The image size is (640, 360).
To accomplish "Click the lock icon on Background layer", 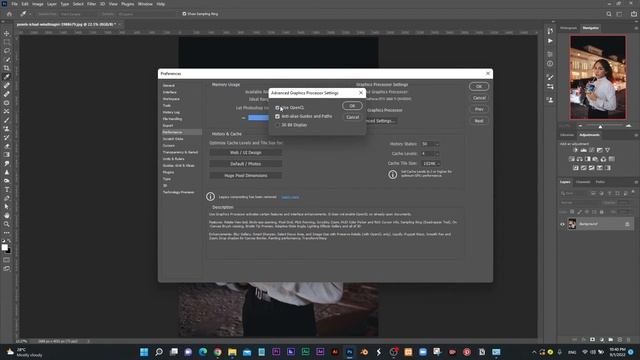I will pyautogui.click(x=627, y=224).
